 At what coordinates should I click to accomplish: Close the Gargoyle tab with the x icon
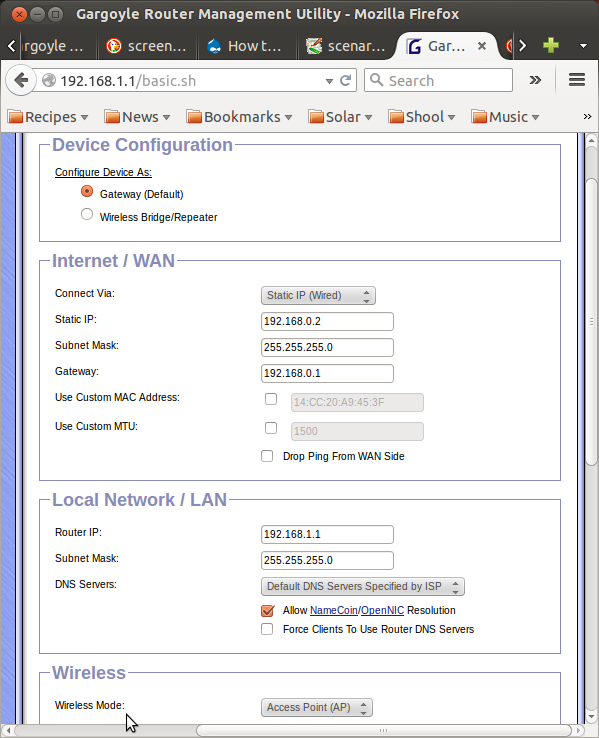pyautogui.click(x=482, y=46)
